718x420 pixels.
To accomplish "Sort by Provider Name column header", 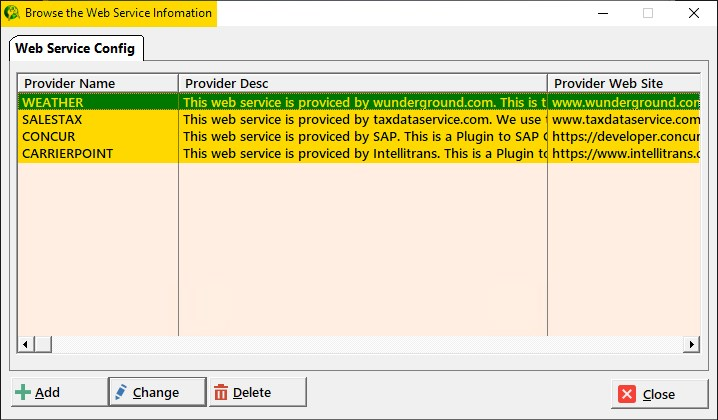I will (x=98, y=83).
